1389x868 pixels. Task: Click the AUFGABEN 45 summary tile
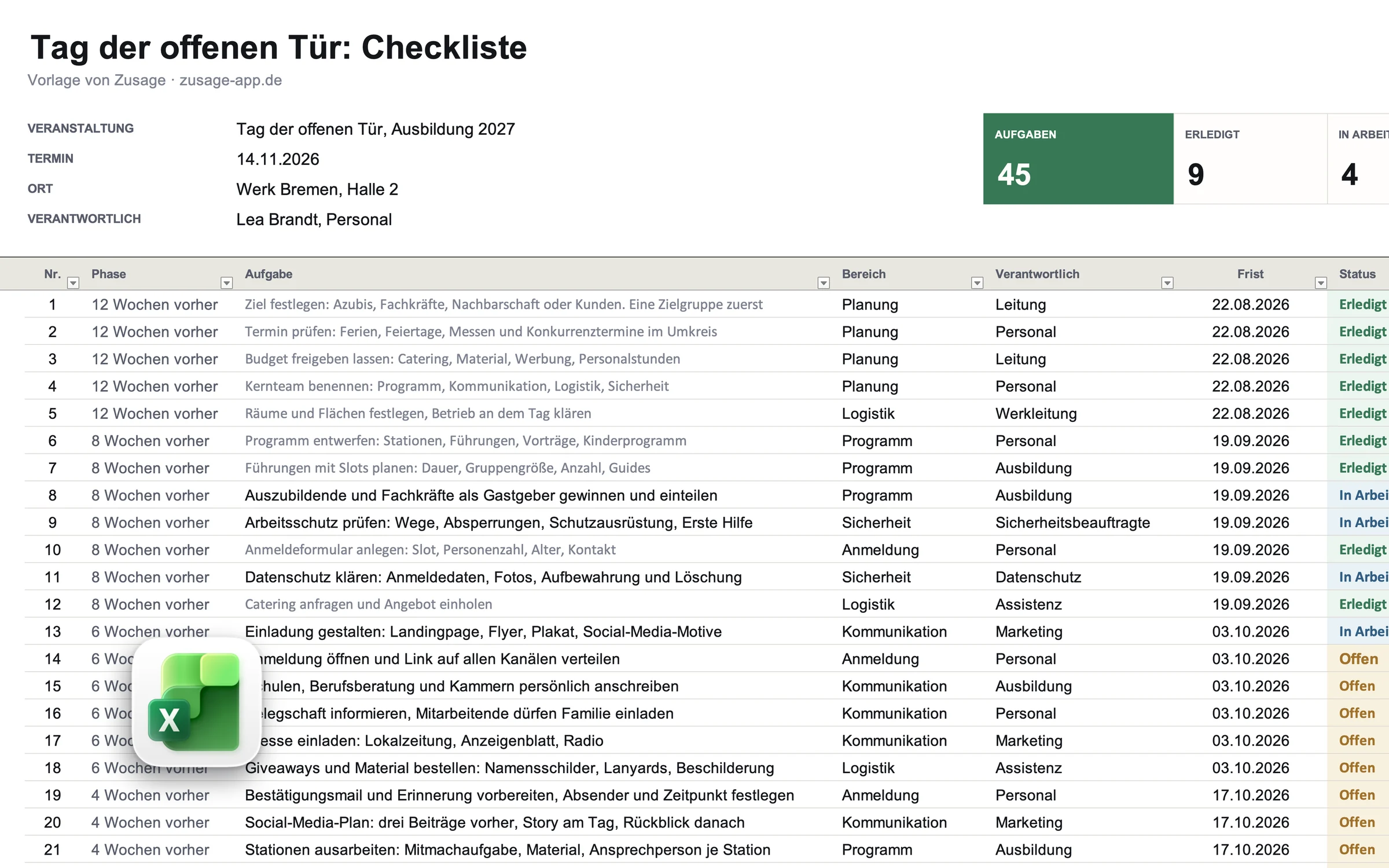[x=1078, y=159]
